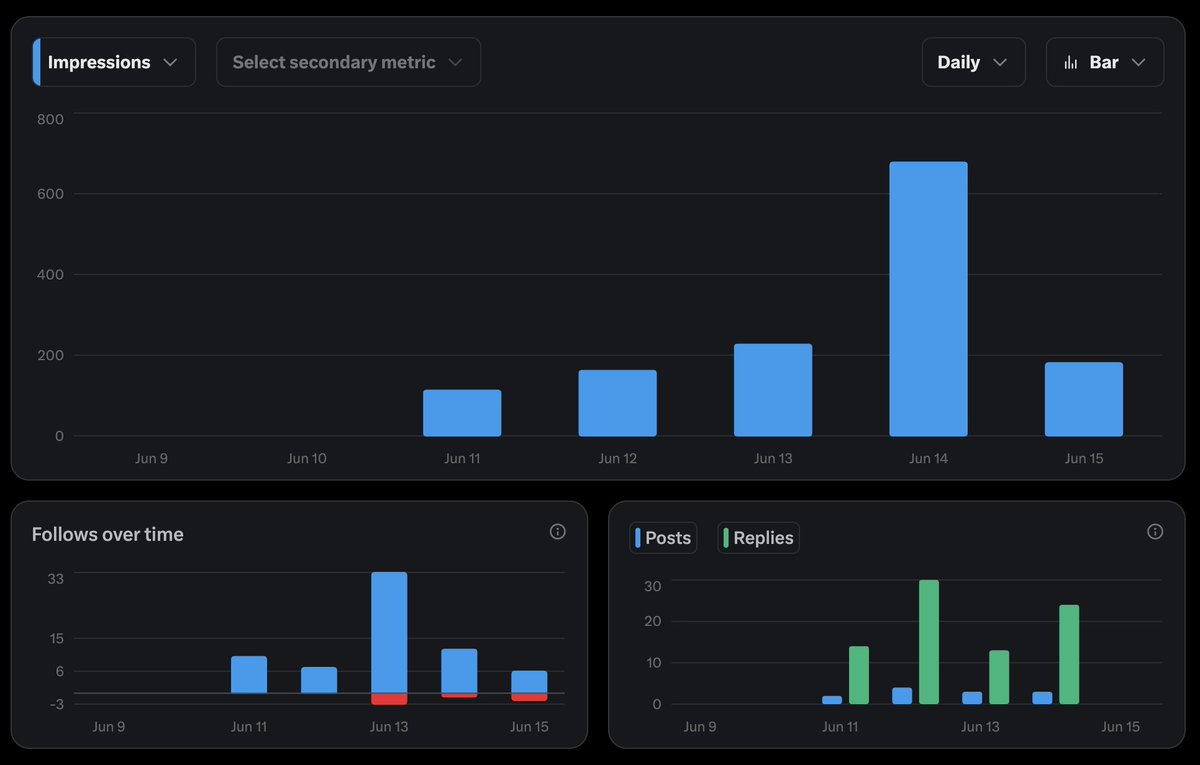
Task: Click the Jun 11 impressions bar
Action: point(462,413)
